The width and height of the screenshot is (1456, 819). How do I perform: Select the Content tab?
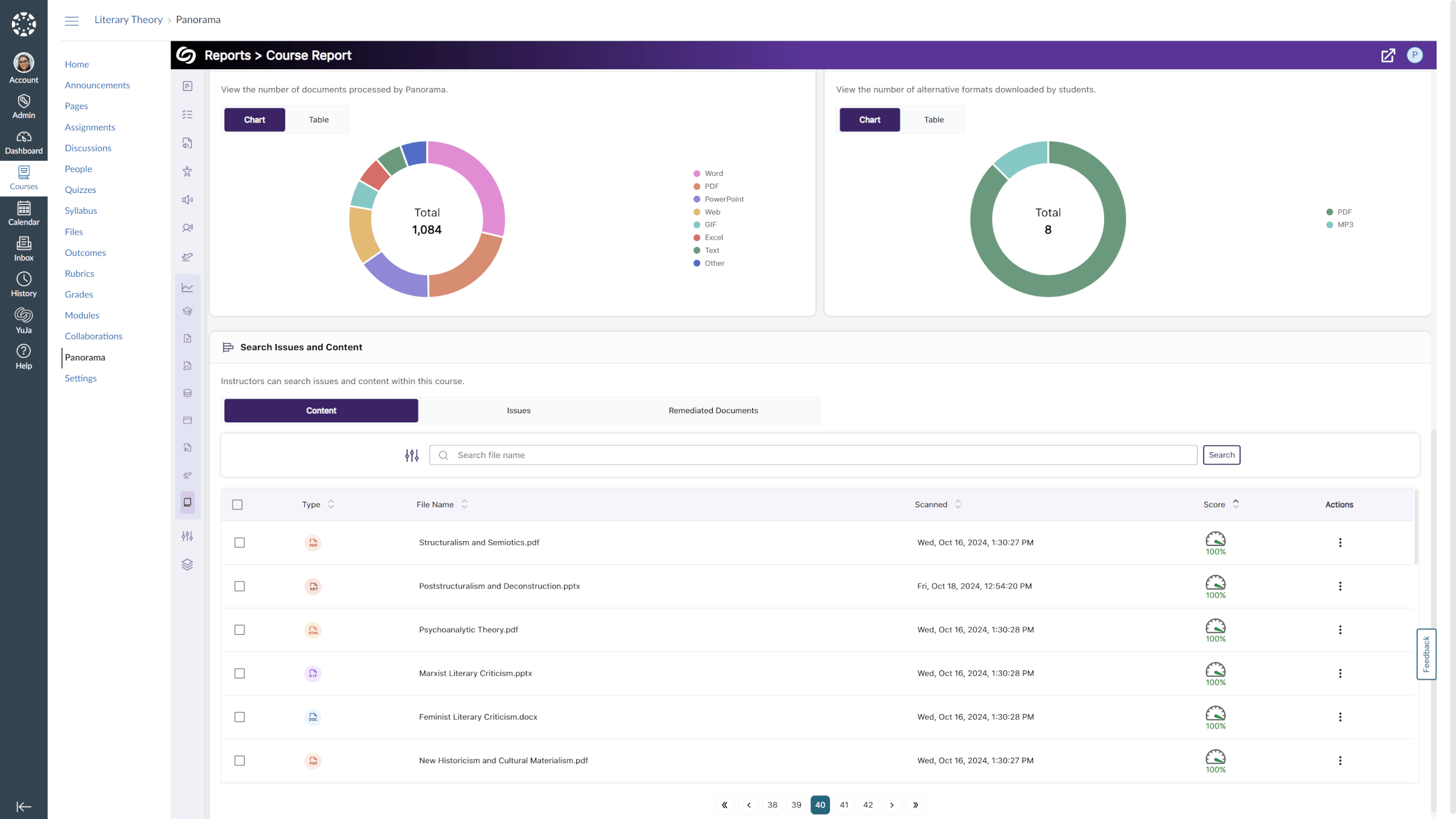click(321, 411)
